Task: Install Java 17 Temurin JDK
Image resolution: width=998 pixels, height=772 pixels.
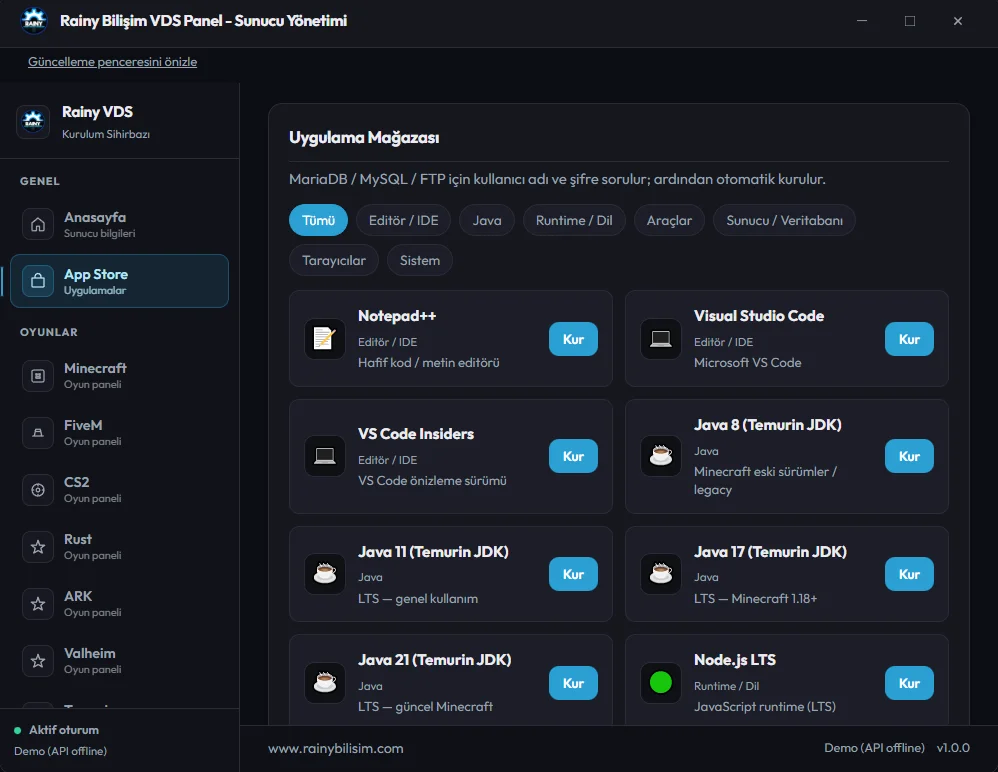Action: click(909, 573)
